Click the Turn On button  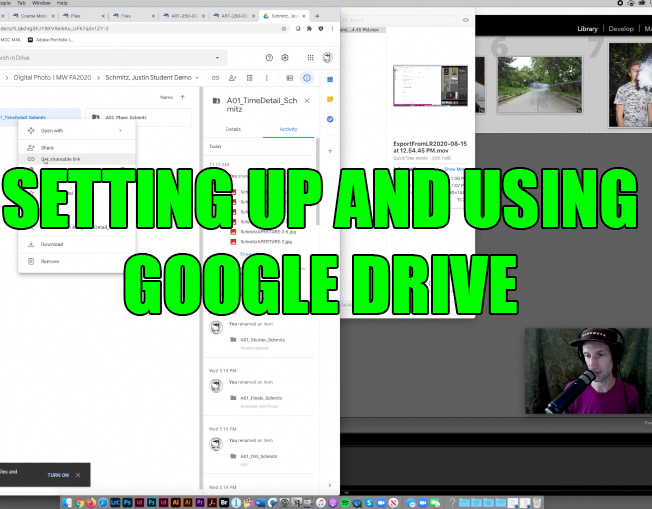pyautogui.click(x=58, y=475)
